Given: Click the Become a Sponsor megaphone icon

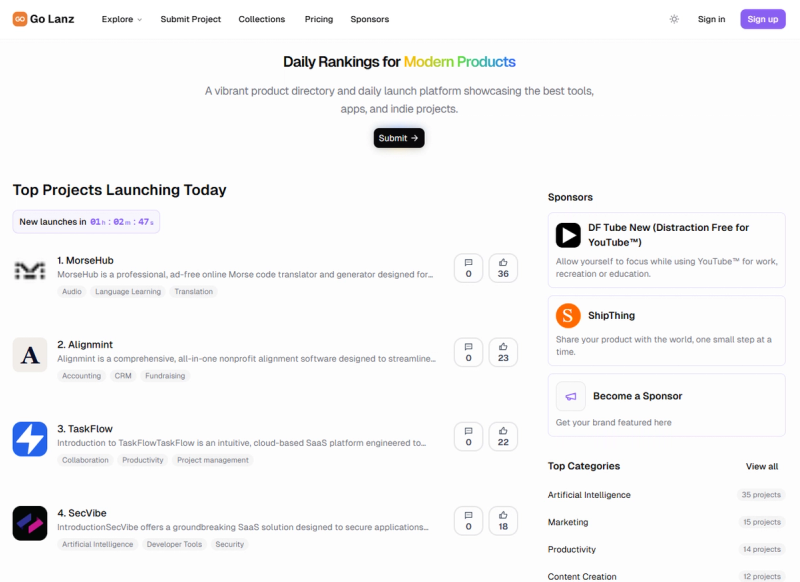Looking at the screenshot, I should tap(570, 396).
